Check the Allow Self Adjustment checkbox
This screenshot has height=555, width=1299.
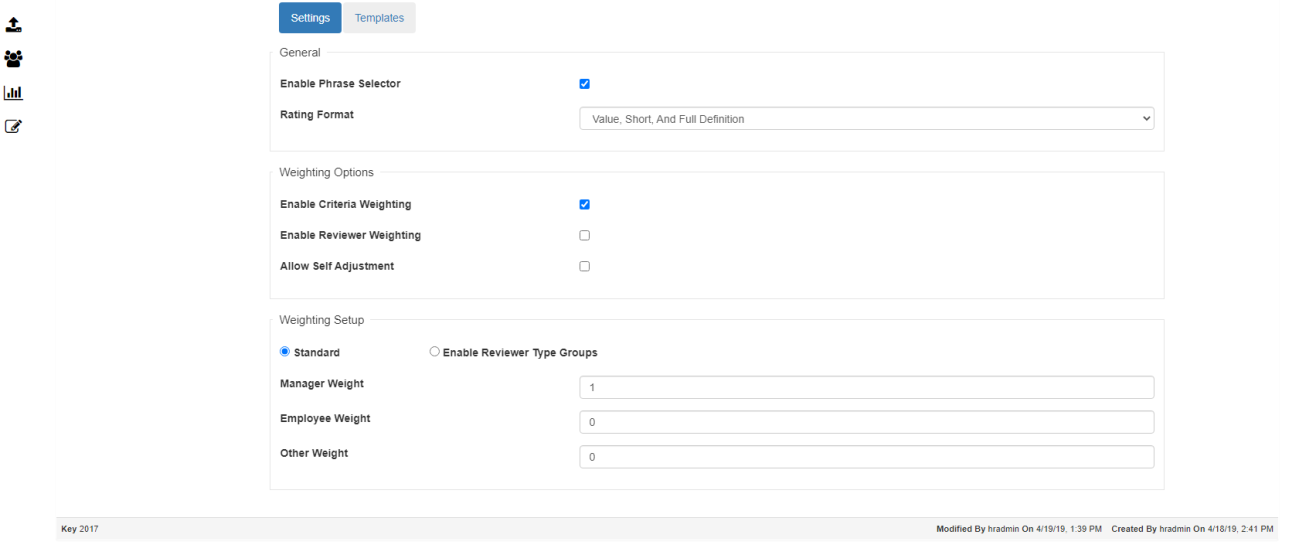pos(585,267)
